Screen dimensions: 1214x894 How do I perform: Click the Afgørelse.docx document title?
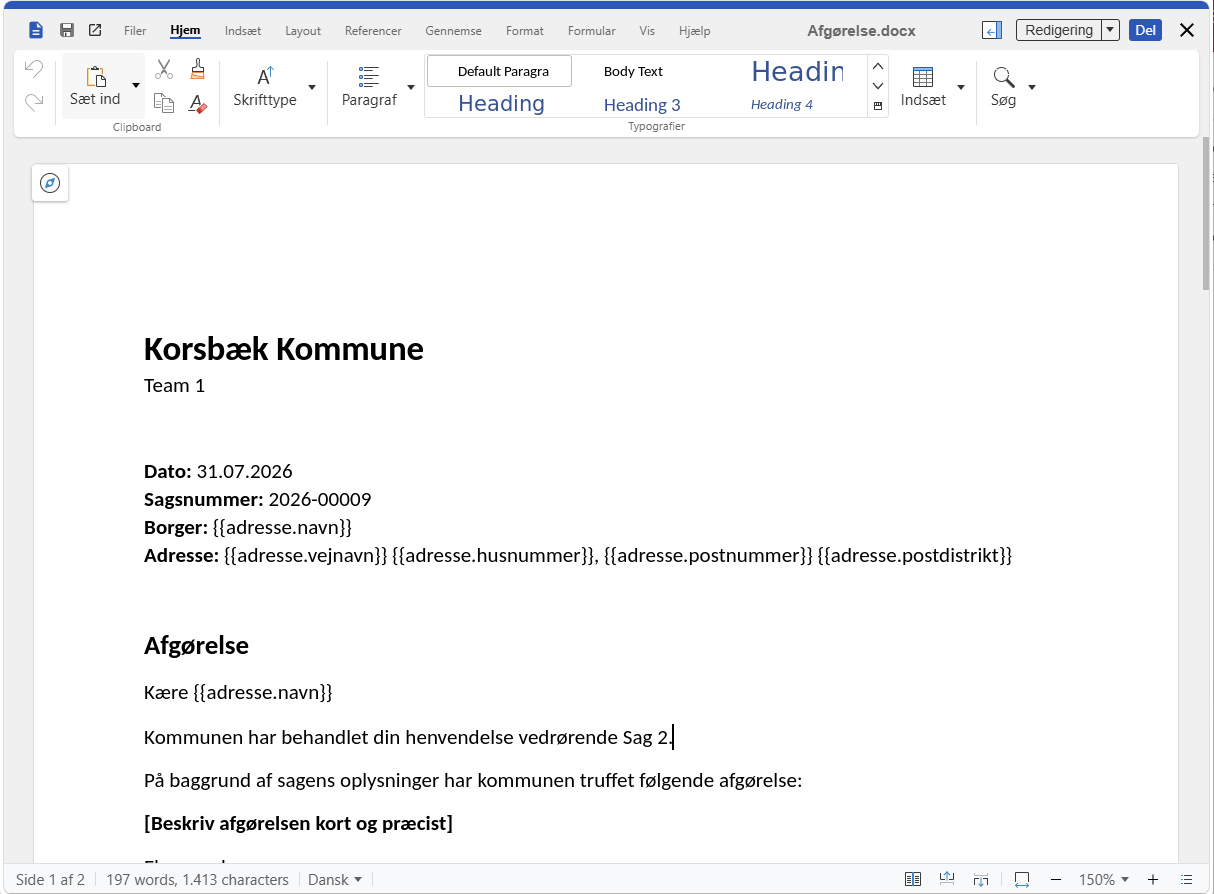pyautogui.click(x=861, y=31)
